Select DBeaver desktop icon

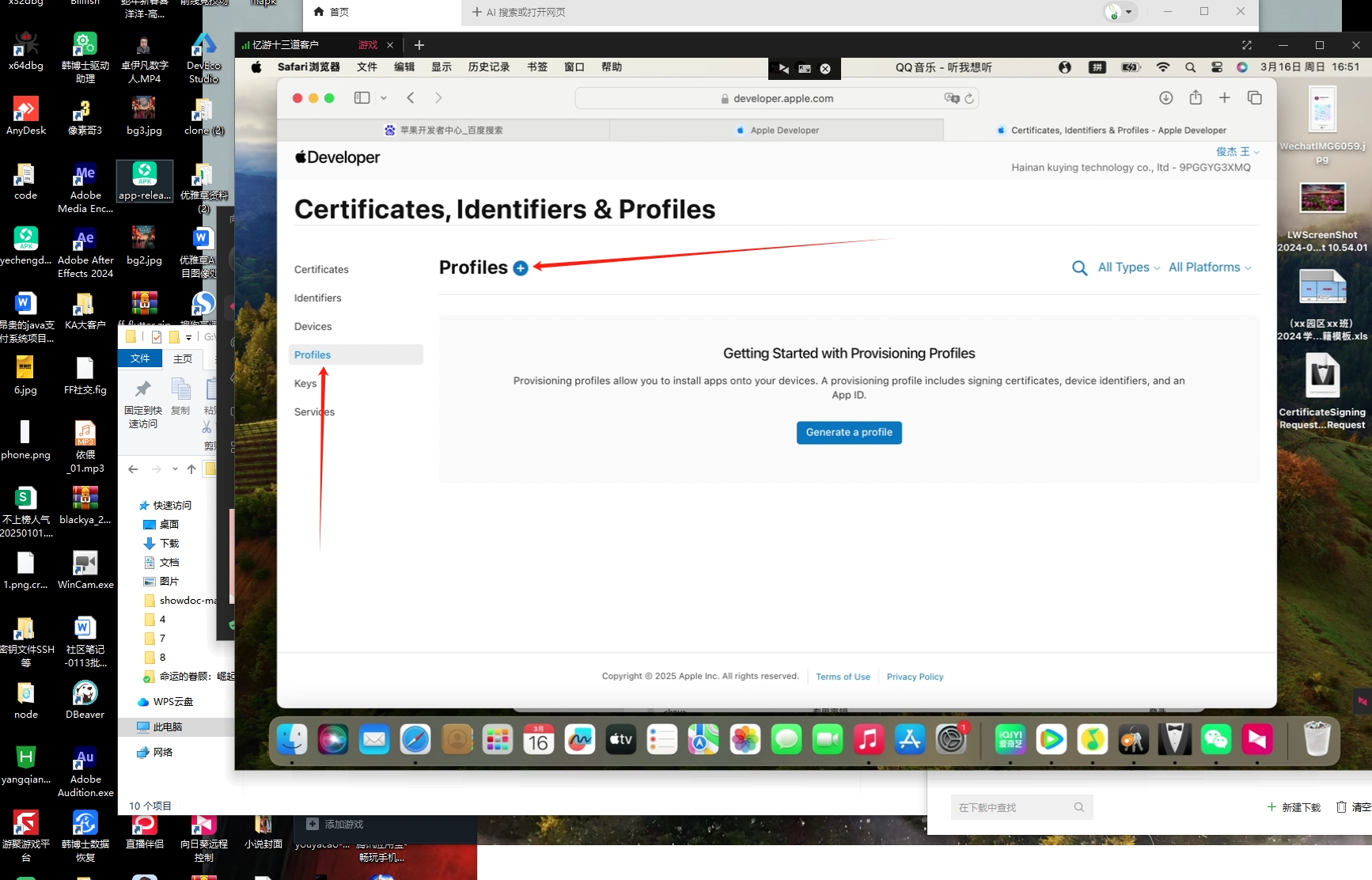tap(85, 700)
